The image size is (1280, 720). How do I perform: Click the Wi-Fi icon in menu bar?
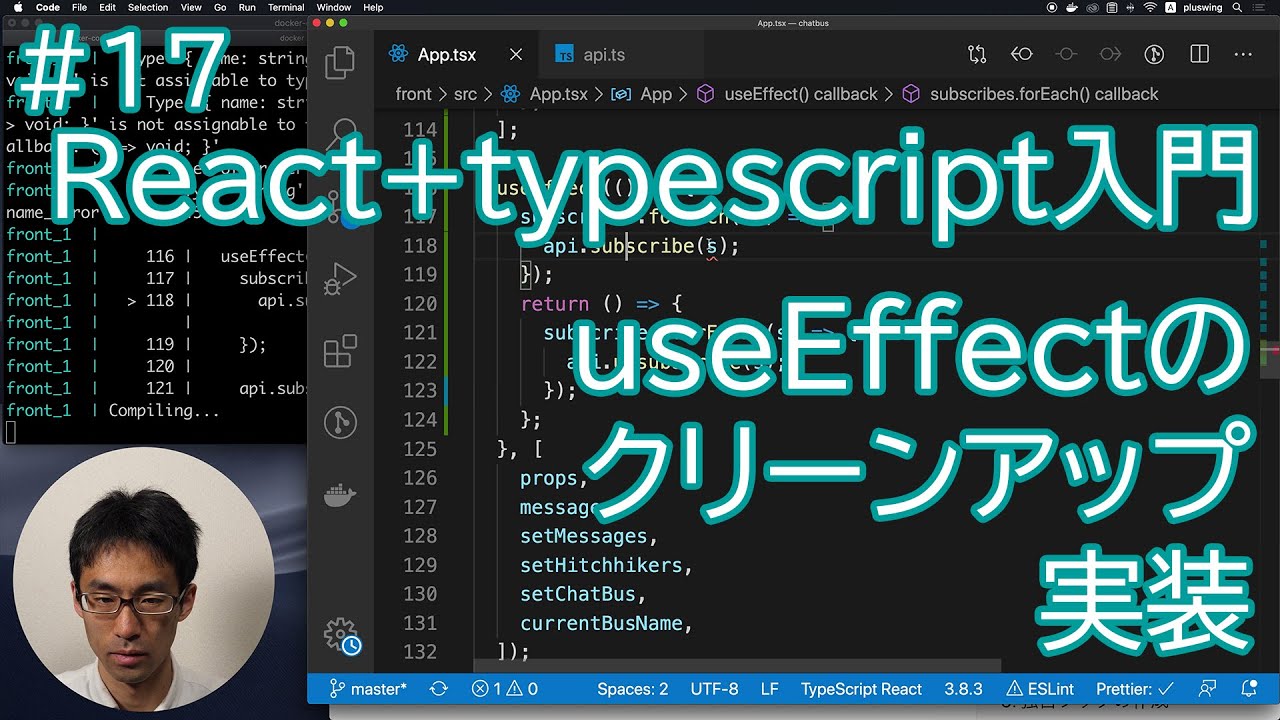(x=1150, y=7)
